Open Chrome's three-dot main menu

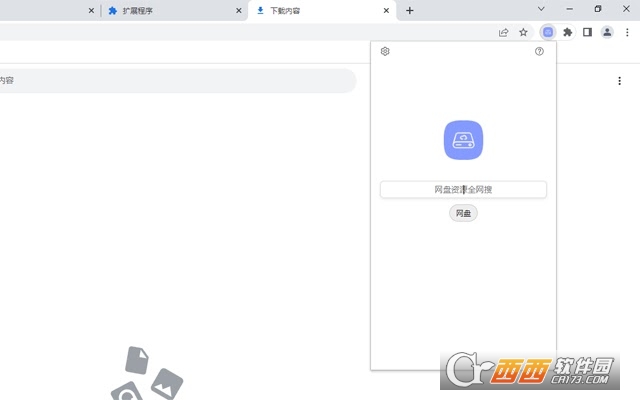pyautogui.click(x=627, y=32)
